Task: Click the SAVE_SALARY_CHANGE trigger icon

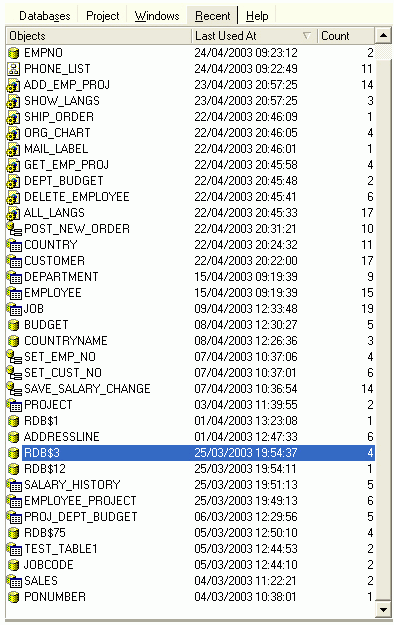Action: click(x=14, y=389)
